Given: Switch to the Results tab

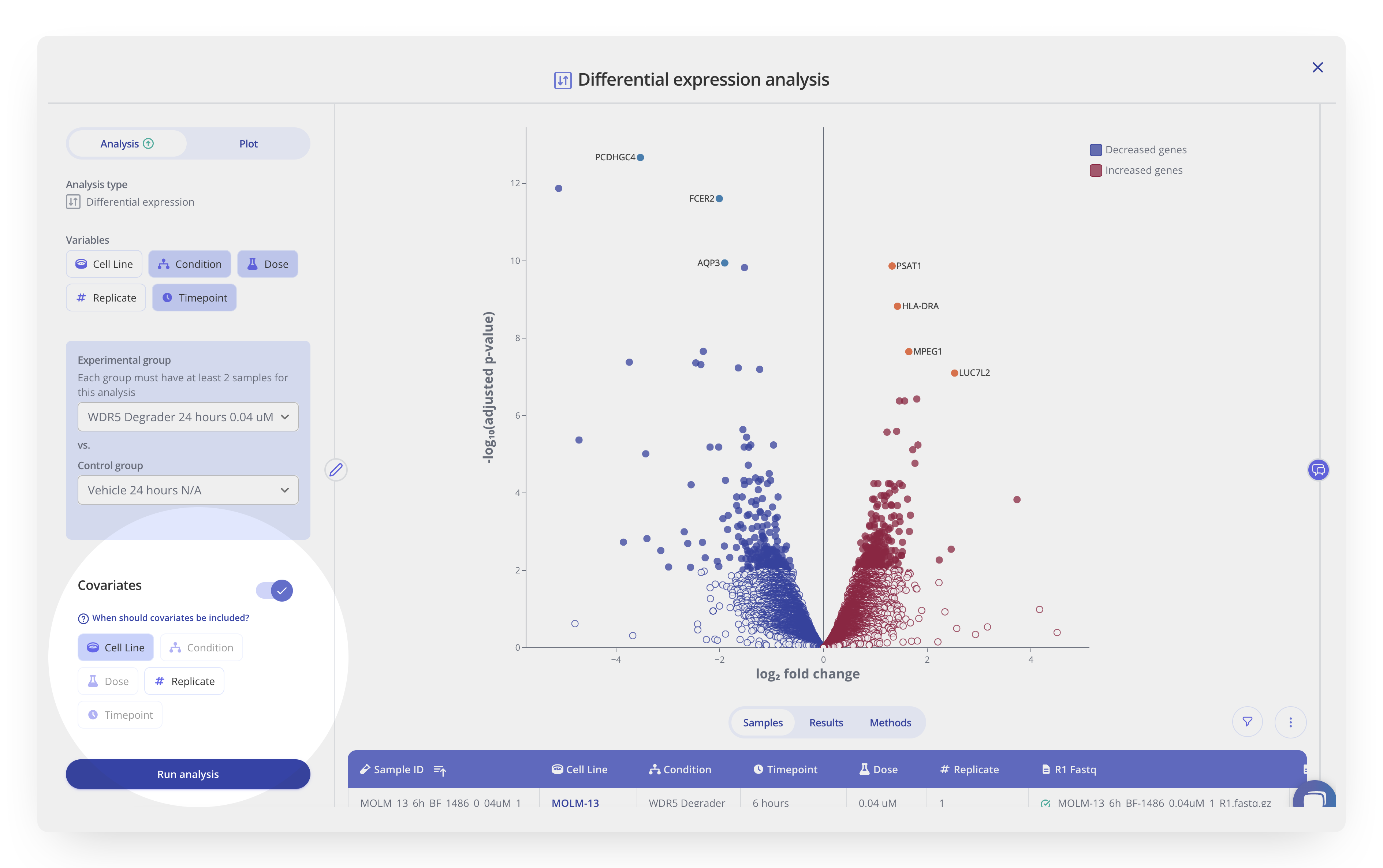Looking at the screenshot, I should (x=825, y=723).
